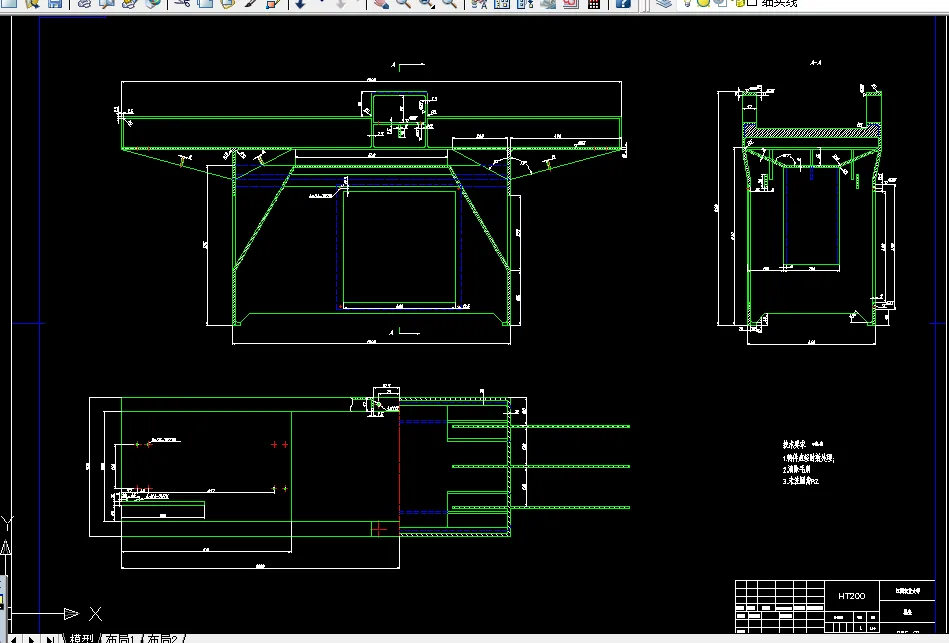
Task: Open Plot Preview from toolbar
Action: pos(107,3)
